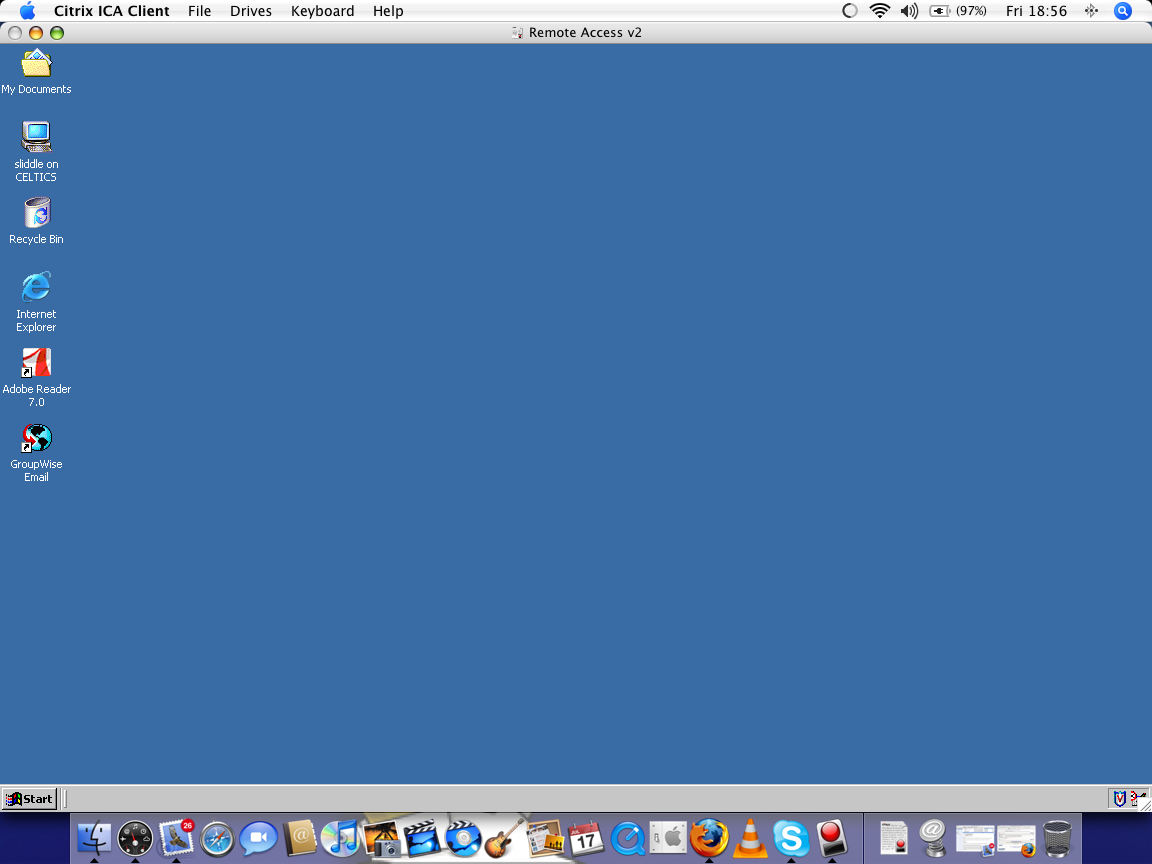Launch iDVD from the Dock
This screenshot has width=1152, height=864.
click(x=464, y=838)
